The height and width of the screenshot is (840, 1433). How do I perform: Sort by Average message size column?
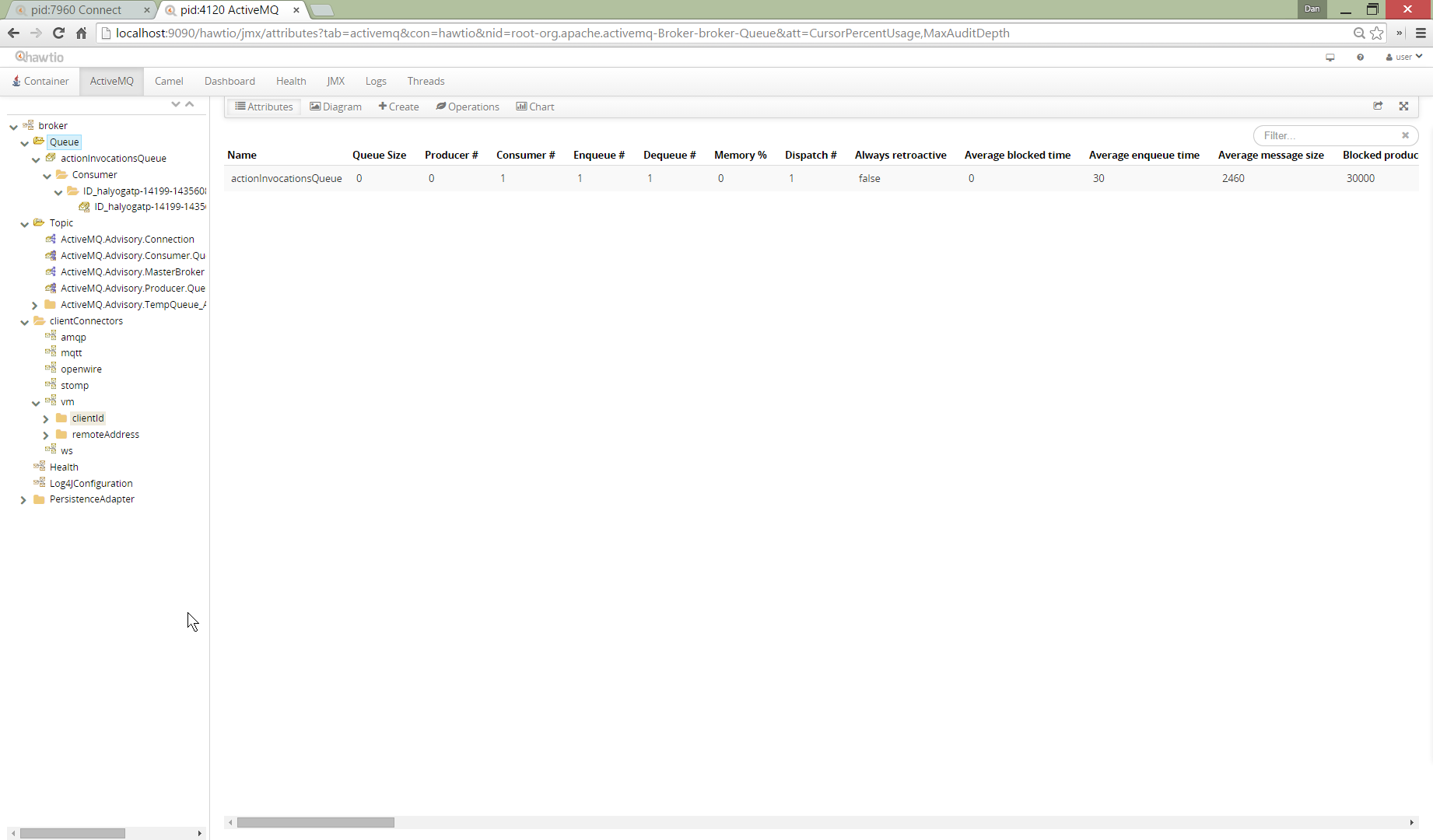coord(1270,155)
